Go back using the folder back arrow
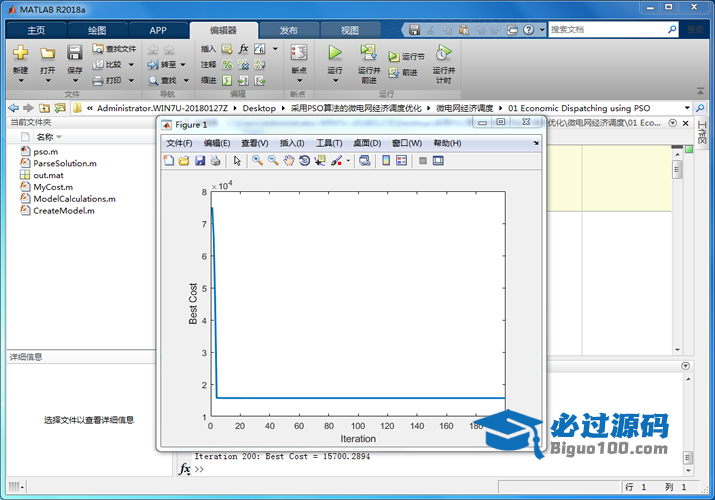The image size is (715, 500). pos(13,108)
